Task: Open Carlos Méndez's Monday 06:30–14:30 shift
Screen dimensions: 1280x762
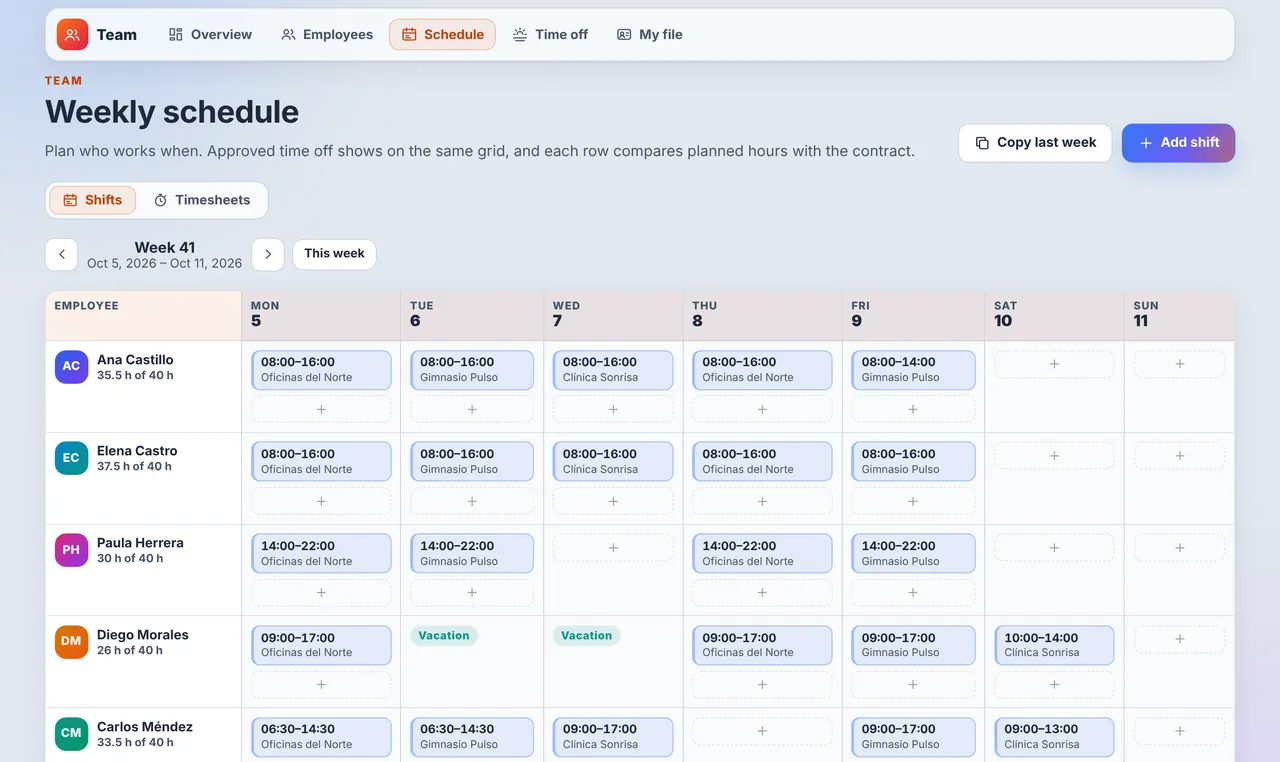Action: [321, 737]
